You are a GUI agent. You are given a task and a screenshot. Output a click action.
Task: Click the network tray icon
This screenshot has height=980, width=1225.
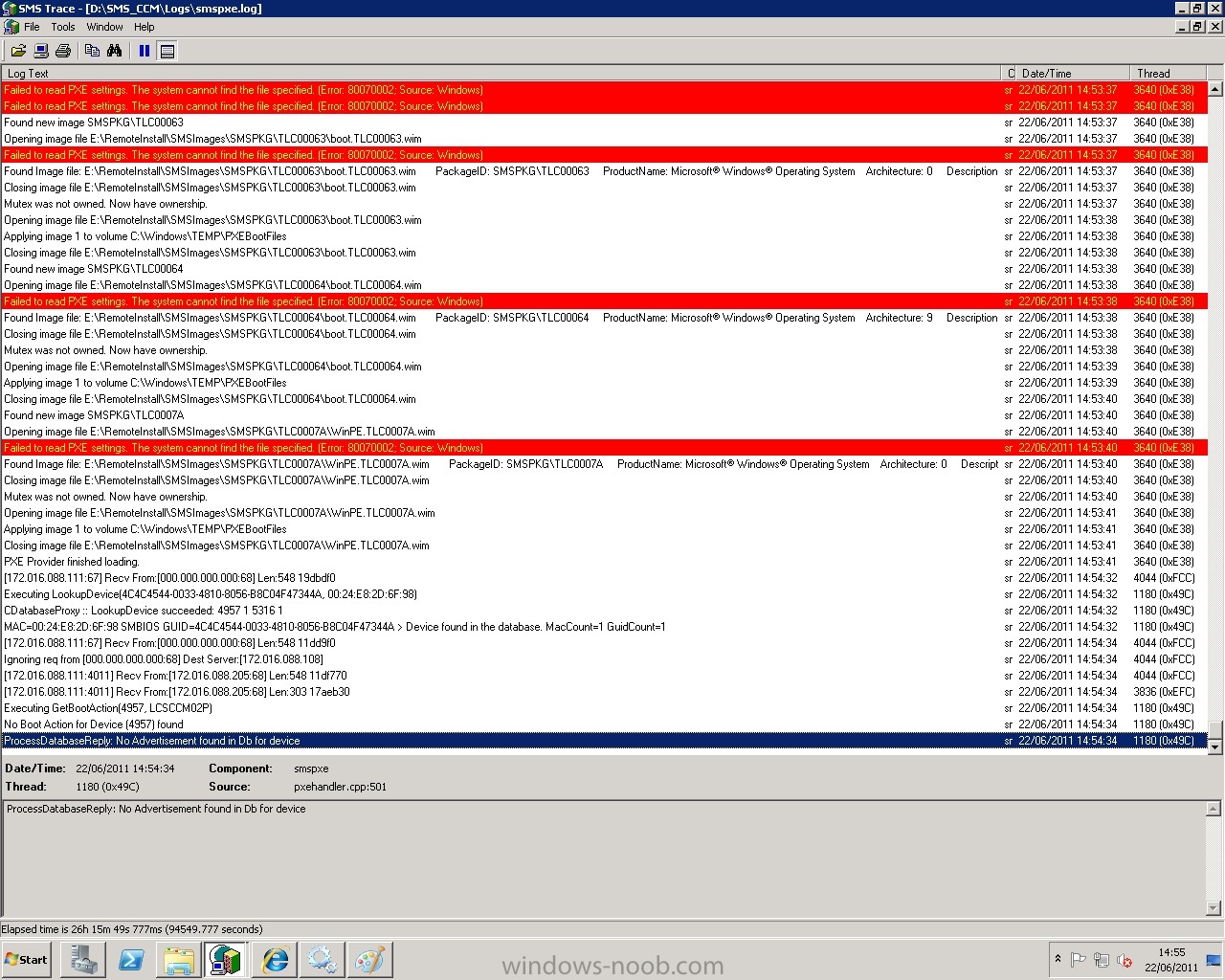click(x=1102, y=960)
